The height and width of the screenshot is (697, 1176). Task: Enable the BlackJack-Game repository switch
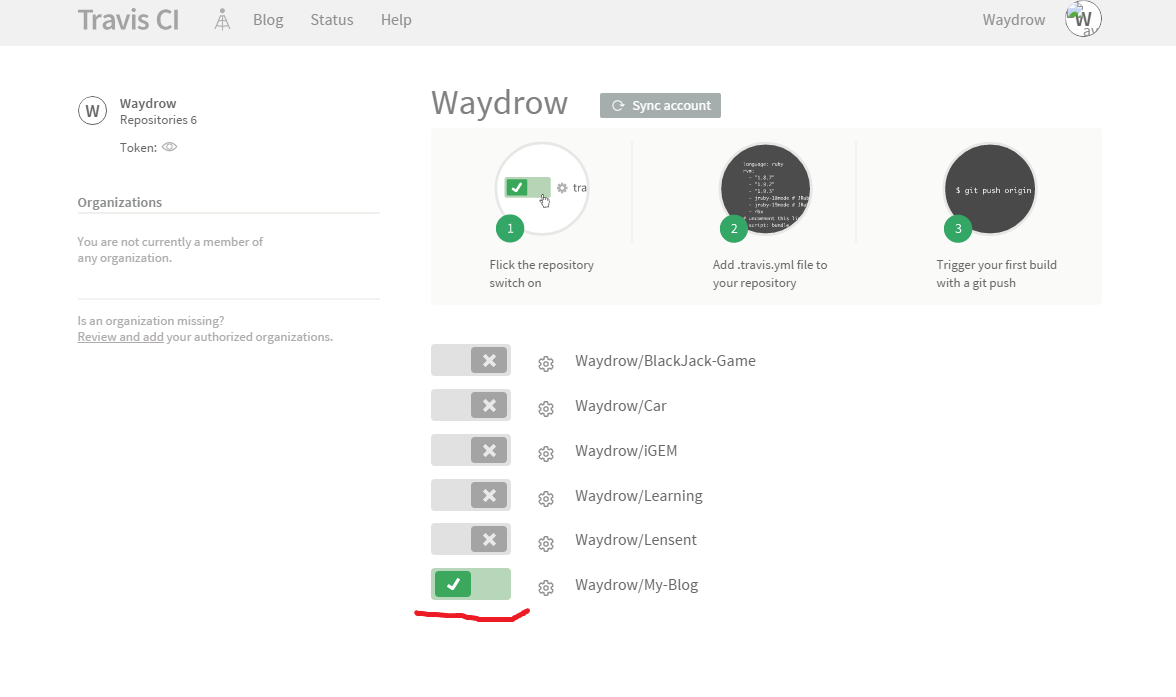[471, 360]
